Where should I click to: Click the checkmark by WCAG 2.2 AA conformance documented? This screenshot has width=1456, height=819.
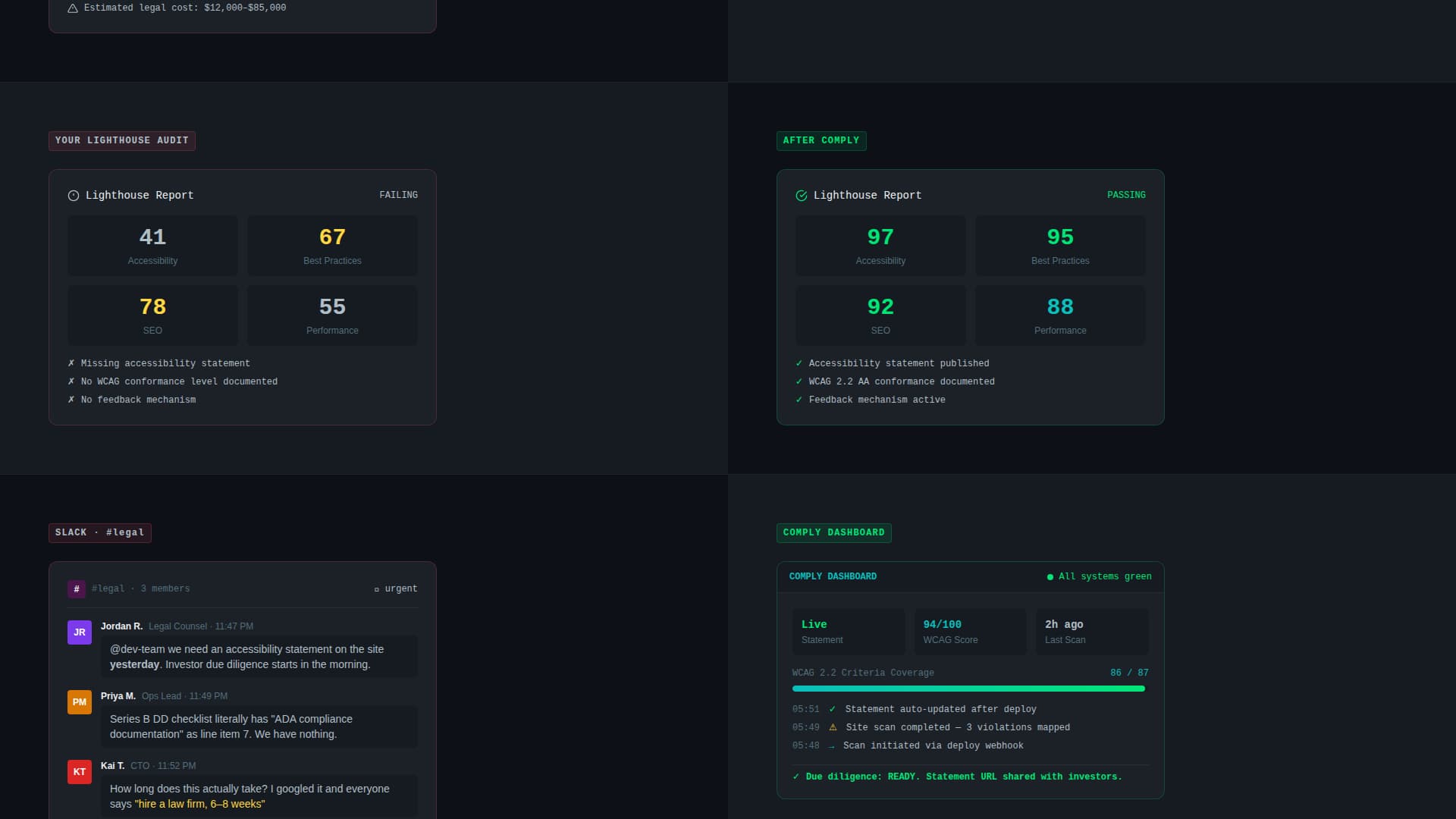click(x=799, y=381)
